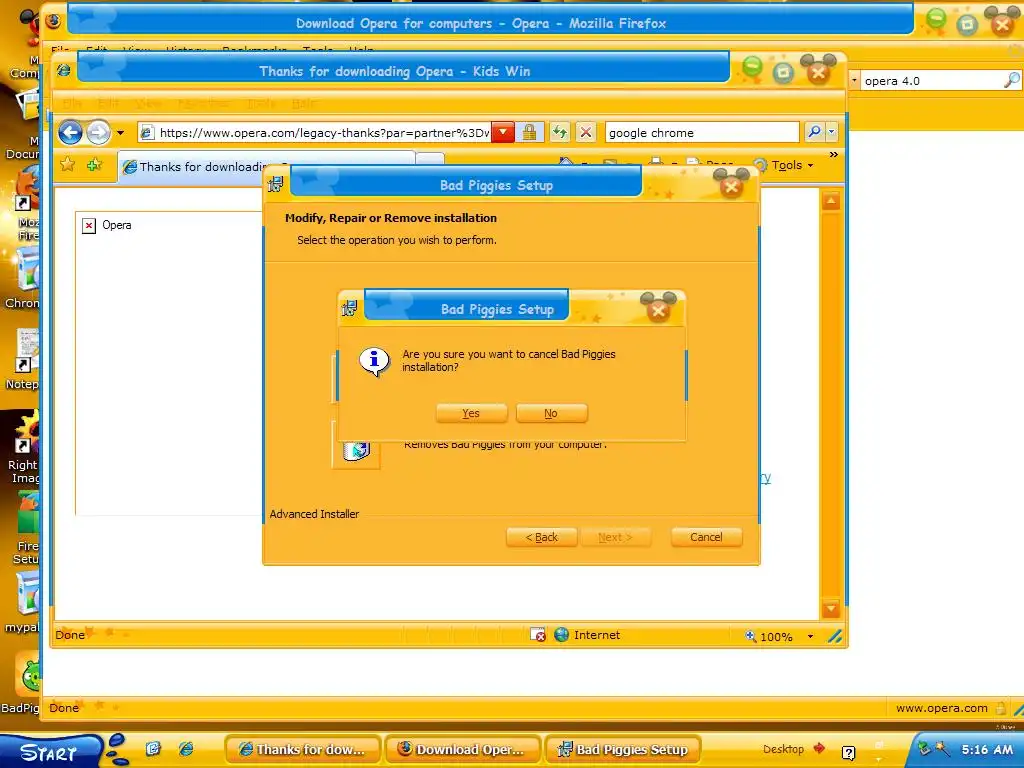Click the Start button
1024x768 pixels.
point(50,751)
